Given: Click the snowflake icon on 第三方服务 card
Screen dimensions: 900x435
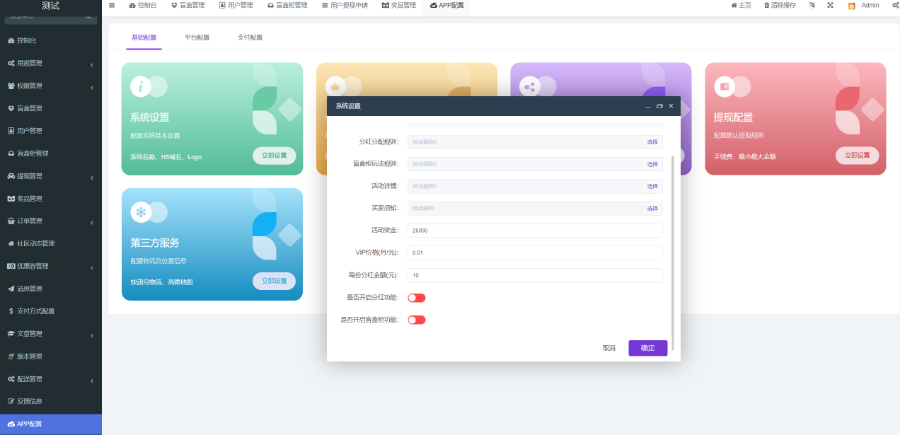Looking at the screenshot, I should pos(141,212).
